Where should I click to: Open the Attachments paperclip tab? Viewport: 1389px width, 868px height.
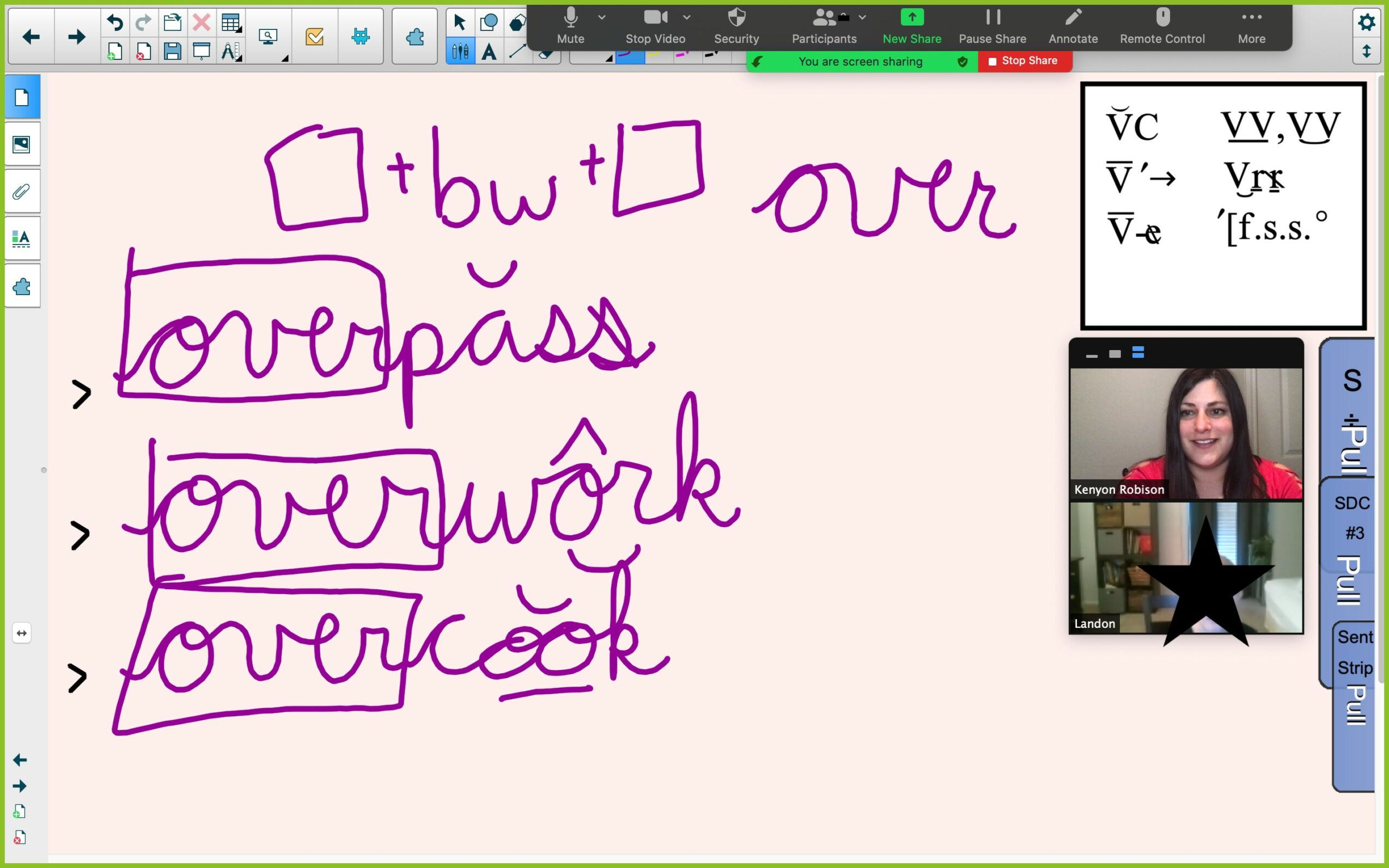22,192
